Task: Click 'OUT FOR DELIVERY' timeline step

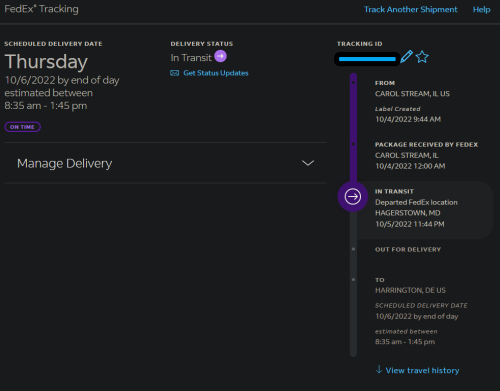Action: pyautogui.click(x=408, y=250)
